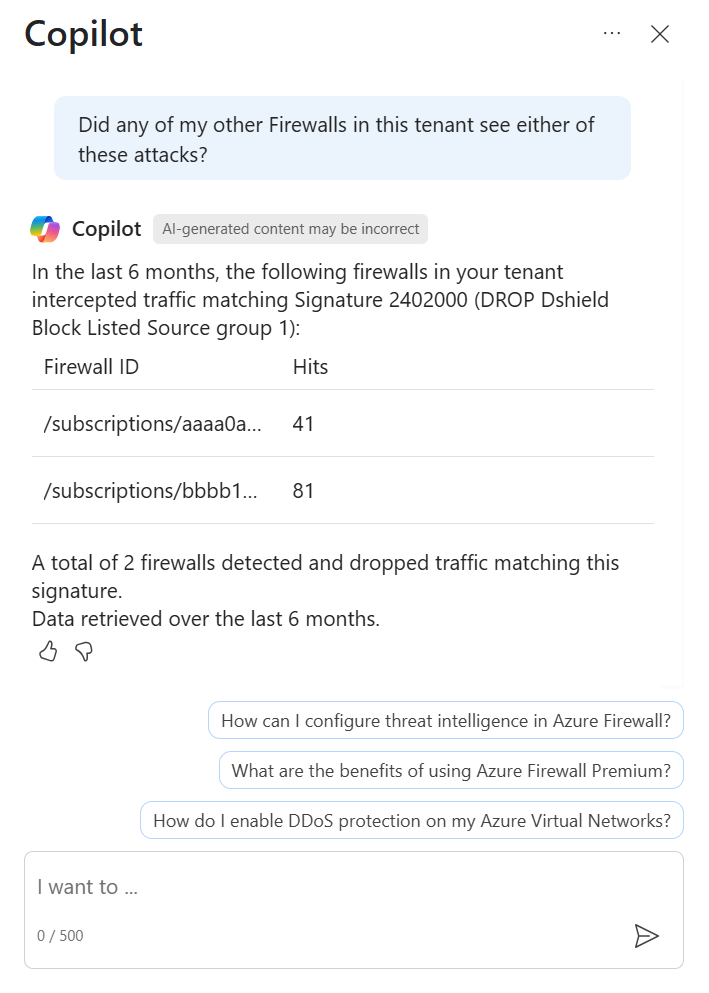Click the 81 hits cell
The image size is (709, 993).
(303, 491)
